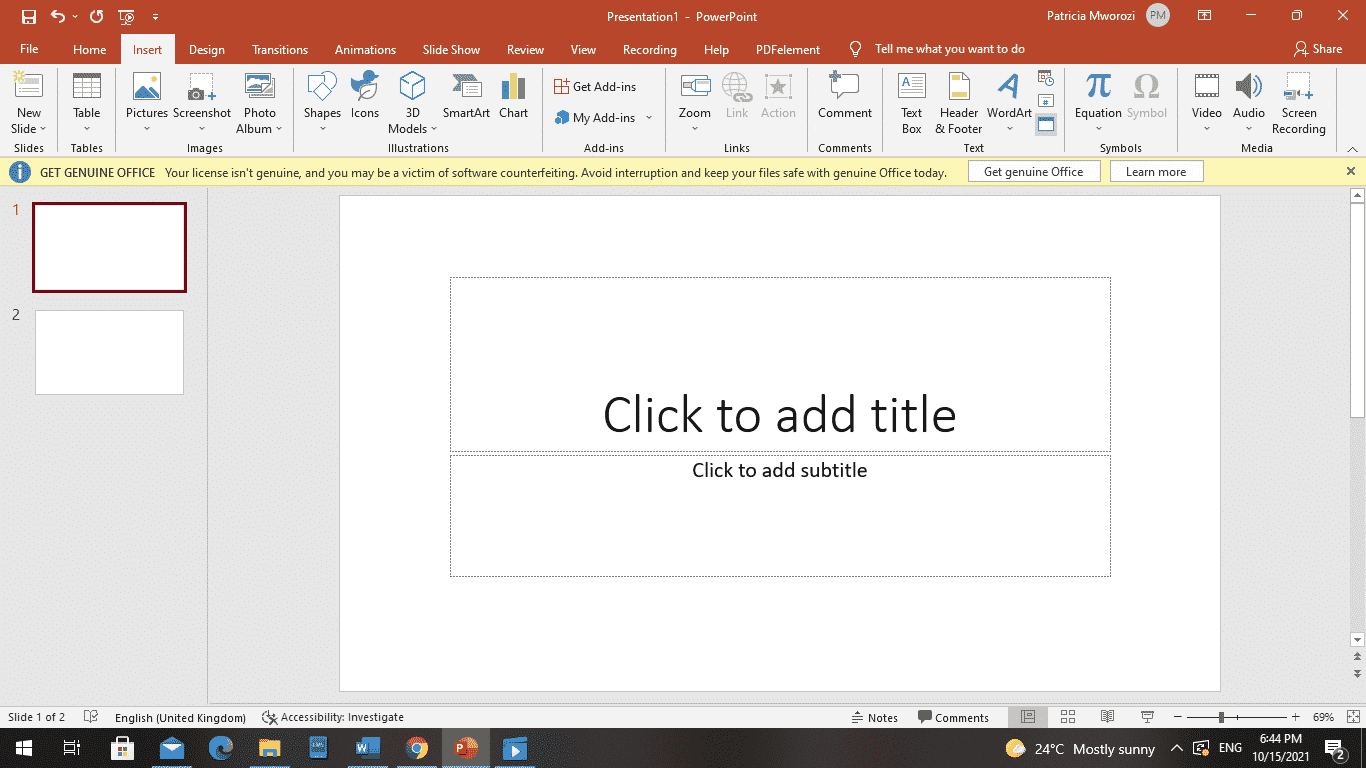The height and width of the screenshot is (768, 1366).
Task: Insert an Equation
Action: click(x=1098, y=95)
